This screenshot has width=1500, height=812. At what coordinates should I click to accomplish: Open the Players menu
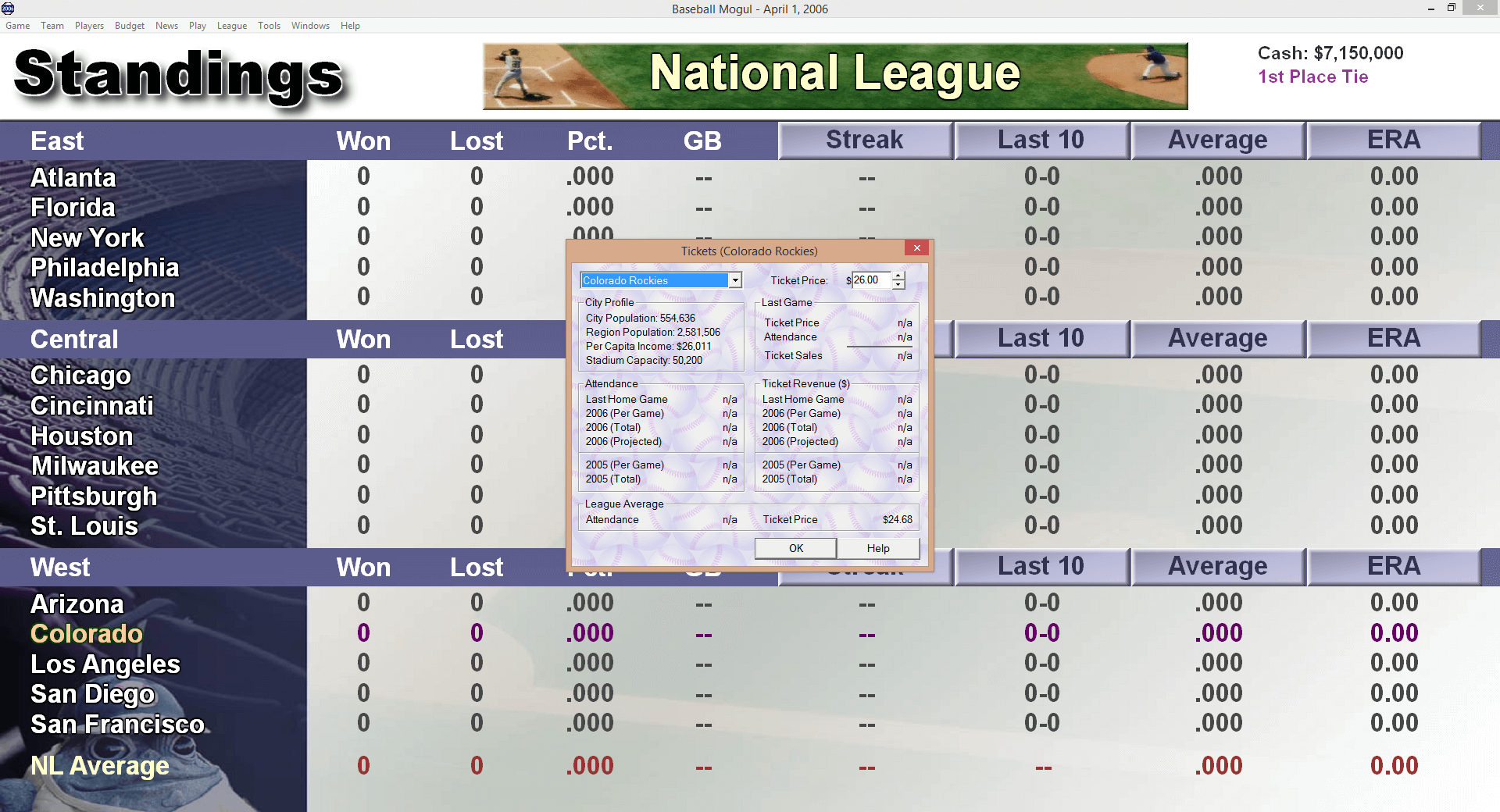pyautogui.click(x=89, y=26)
